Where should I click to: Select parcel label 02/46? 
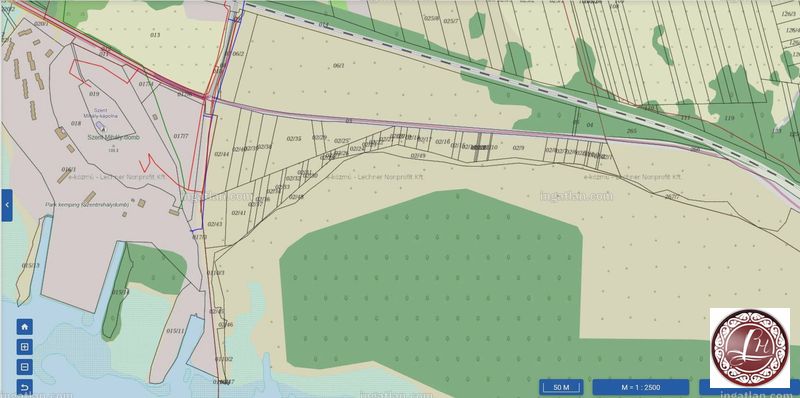tap(226, 325)
